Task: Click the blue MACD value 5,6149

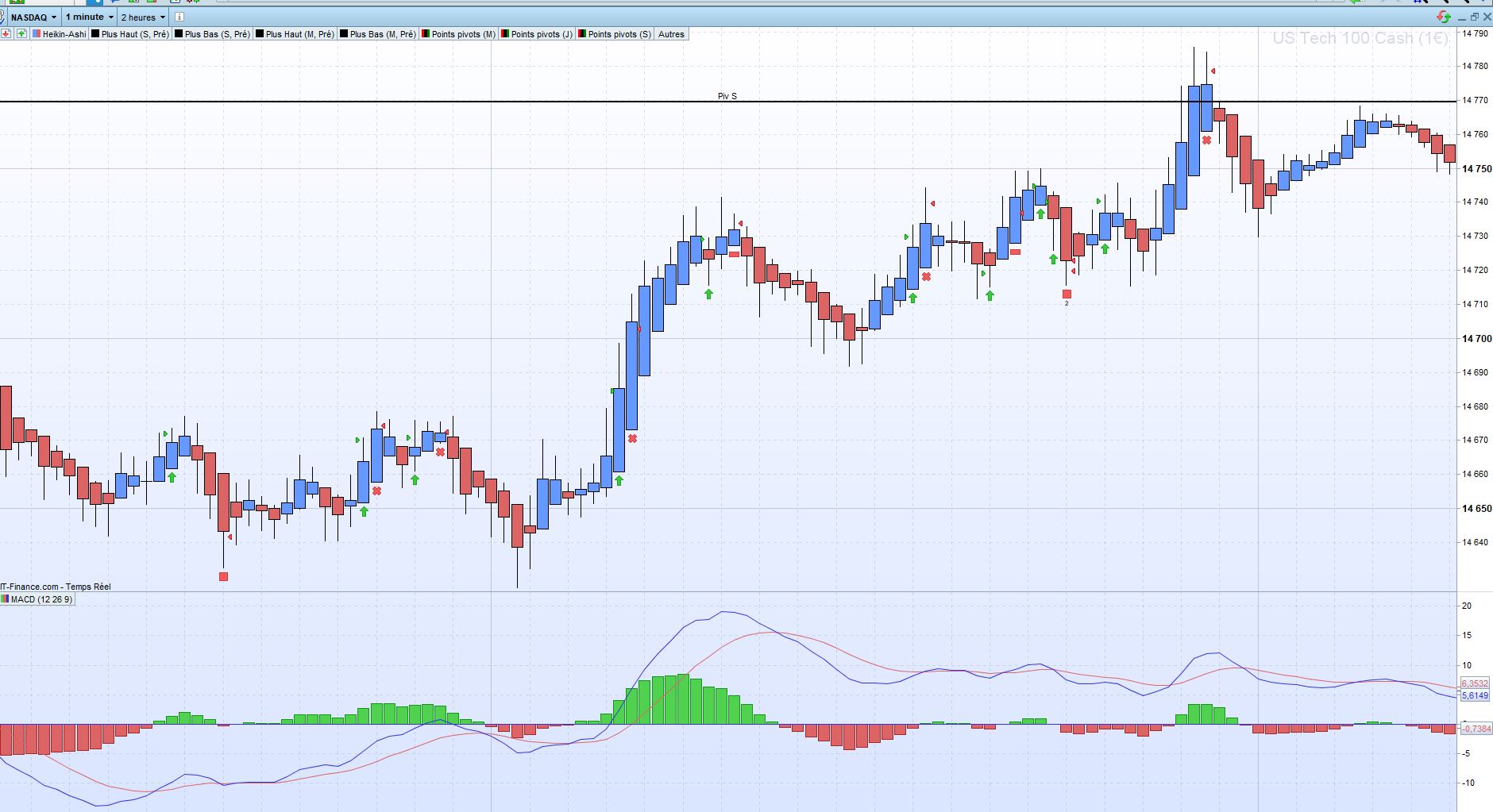Action: pos(1475,695)
